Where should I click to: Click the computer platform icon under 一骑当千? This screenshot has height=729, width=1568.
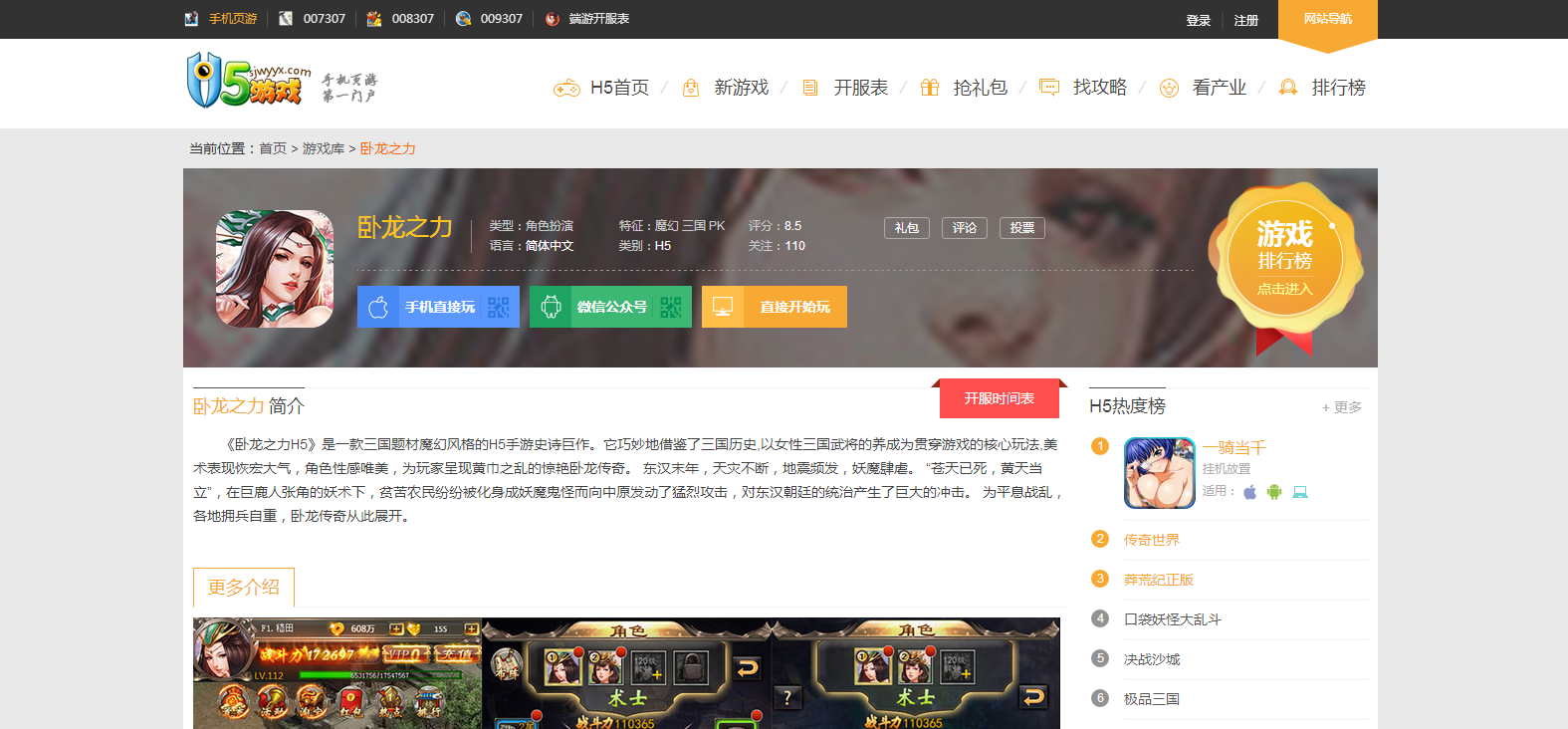pos(1300,491)
